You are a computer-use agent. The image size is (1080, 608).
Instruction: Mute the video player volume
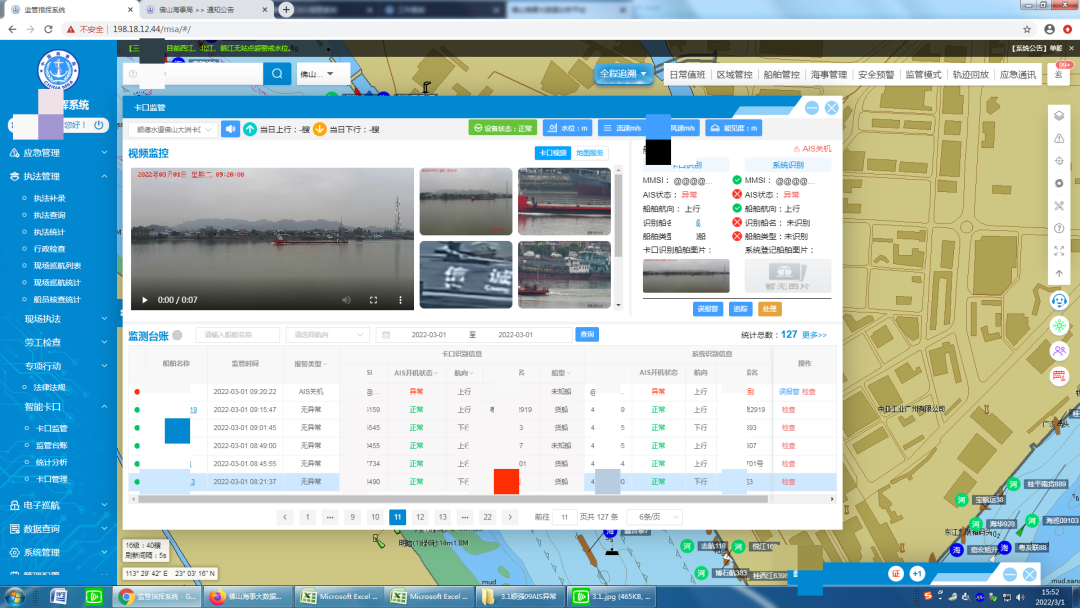[346, 300]
